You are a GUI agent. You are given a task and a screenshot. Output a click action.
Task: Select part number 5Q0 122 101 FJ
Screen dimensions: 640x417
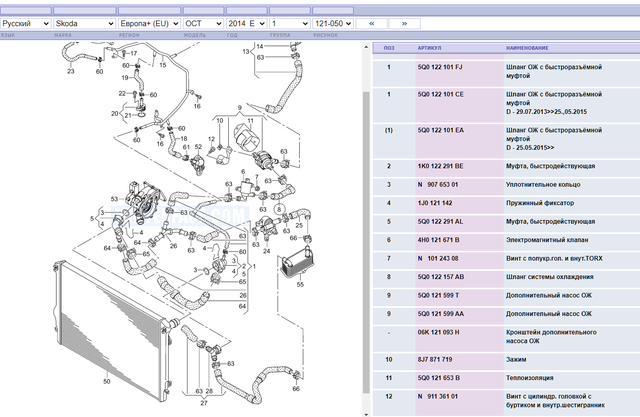coord(440,67)
